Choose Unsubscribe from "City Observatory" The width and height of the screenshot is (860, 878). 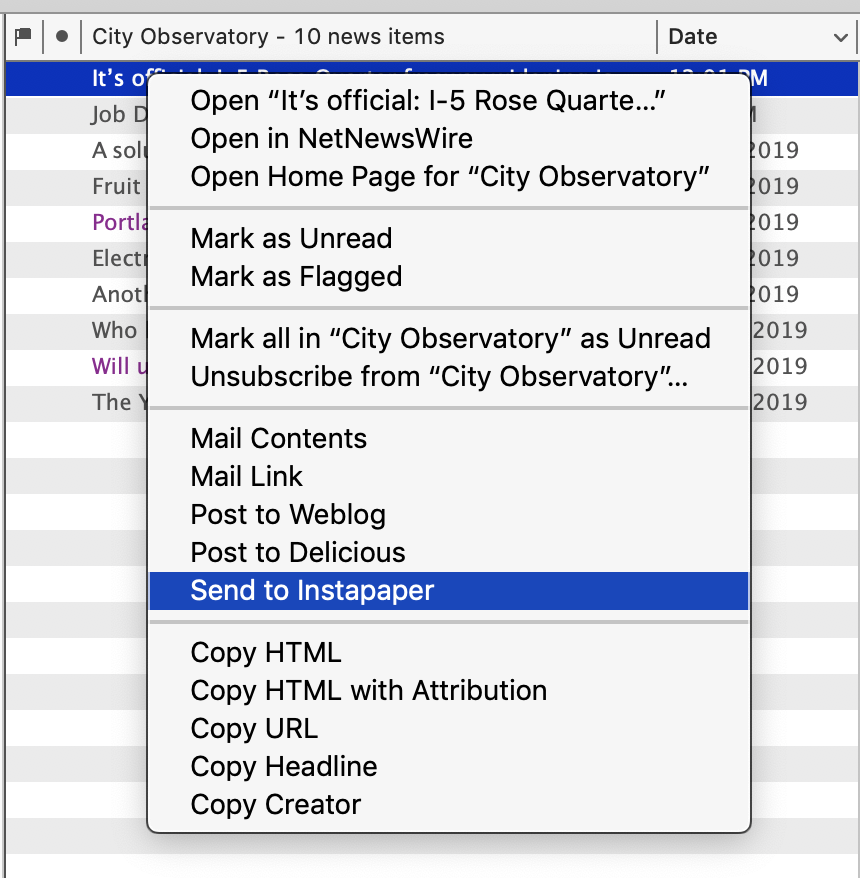pos(448,377)
